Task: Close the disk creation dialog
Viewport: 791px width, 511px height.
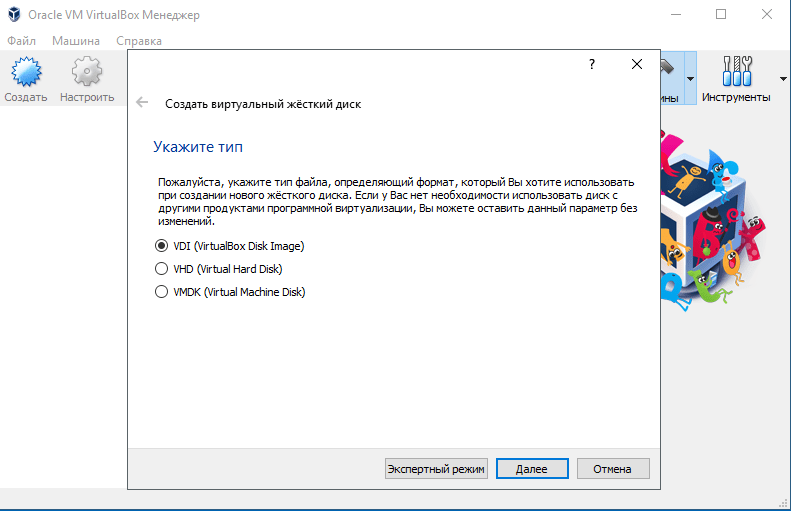Action: coord(637,64)
